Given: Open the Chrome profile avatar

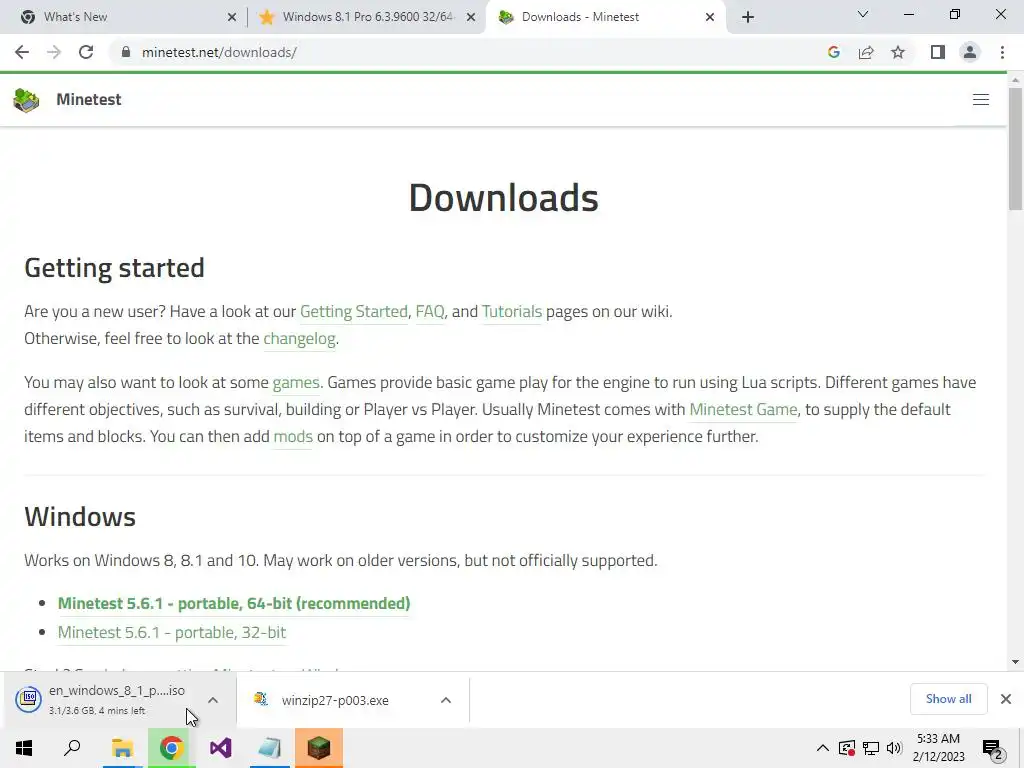Looking at the screenshot, I should point(970,52).
